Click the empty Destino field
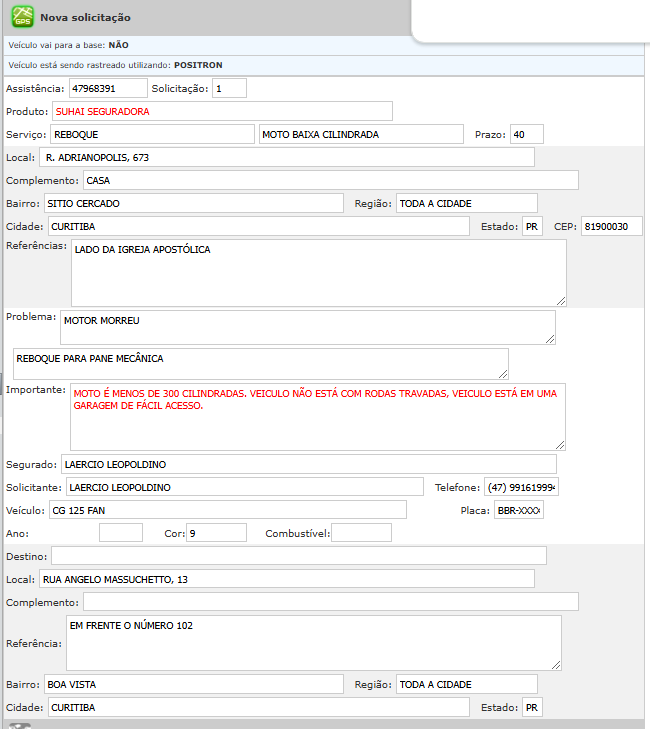Viewport: 650px width, 729px height. (298, 556)
